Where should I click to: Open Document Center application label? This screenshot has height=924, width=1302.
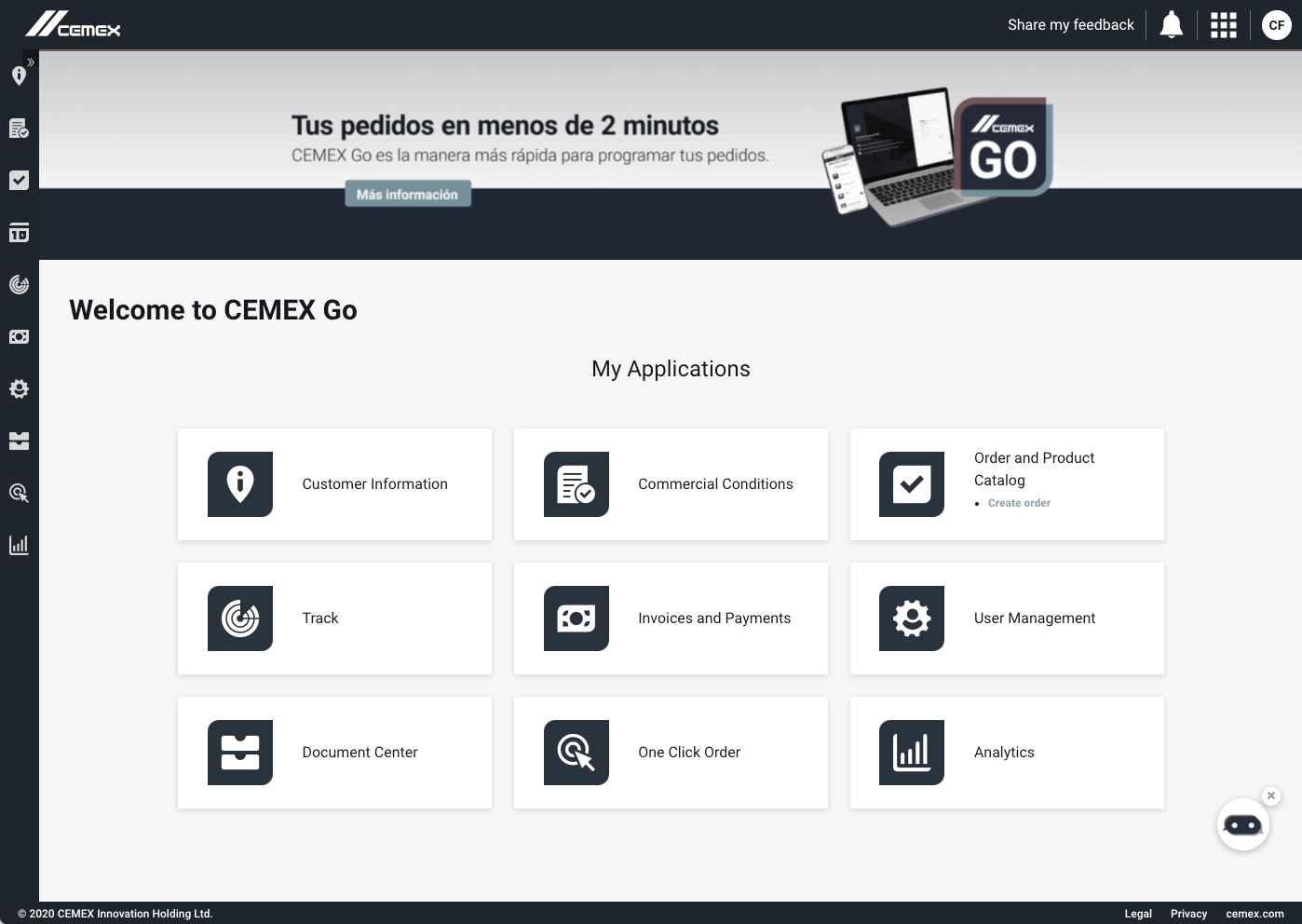[x=359, y=753]
